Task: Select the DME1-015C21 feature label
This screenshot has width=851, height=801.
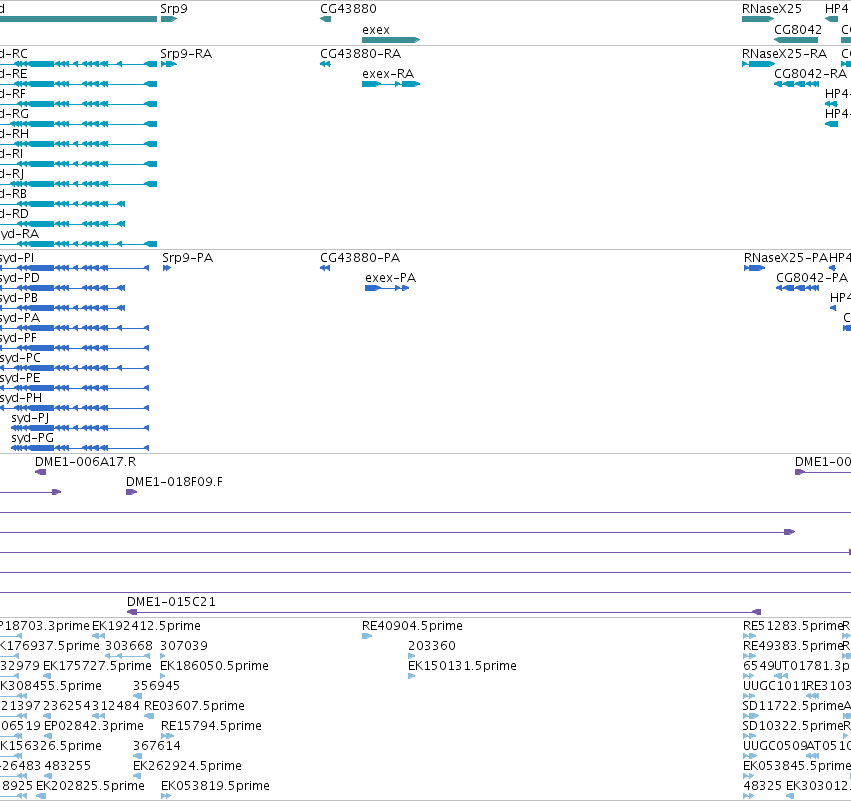Action: click(x=171, y=602)
